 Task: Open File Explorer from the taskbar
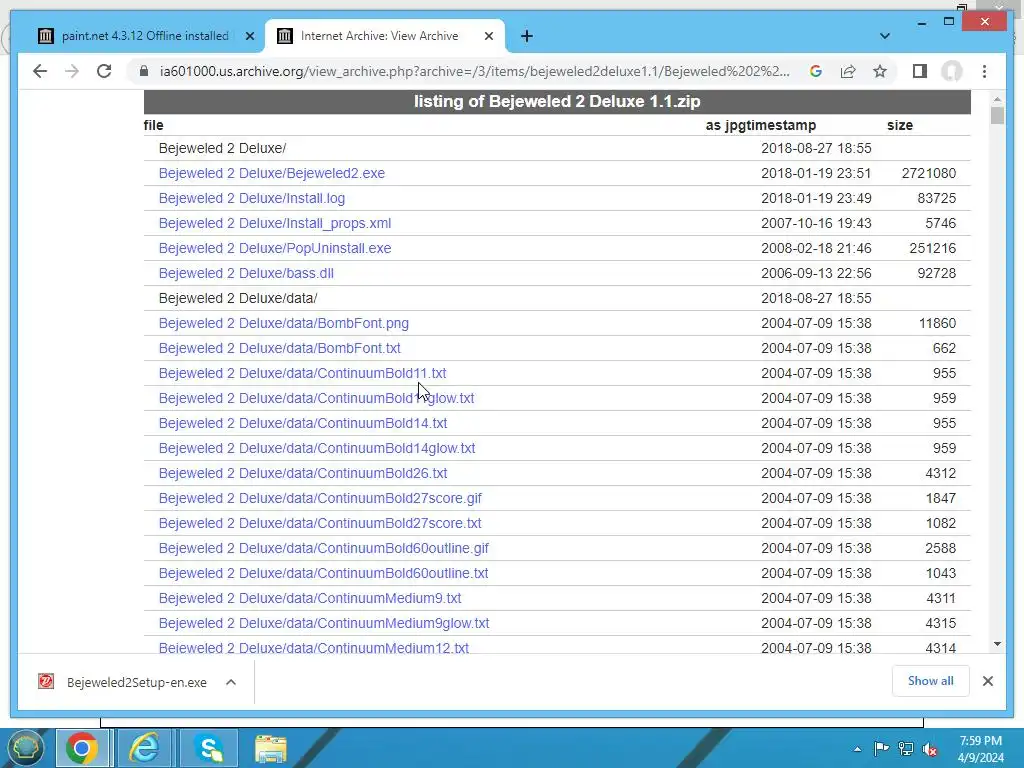[270, 748]
